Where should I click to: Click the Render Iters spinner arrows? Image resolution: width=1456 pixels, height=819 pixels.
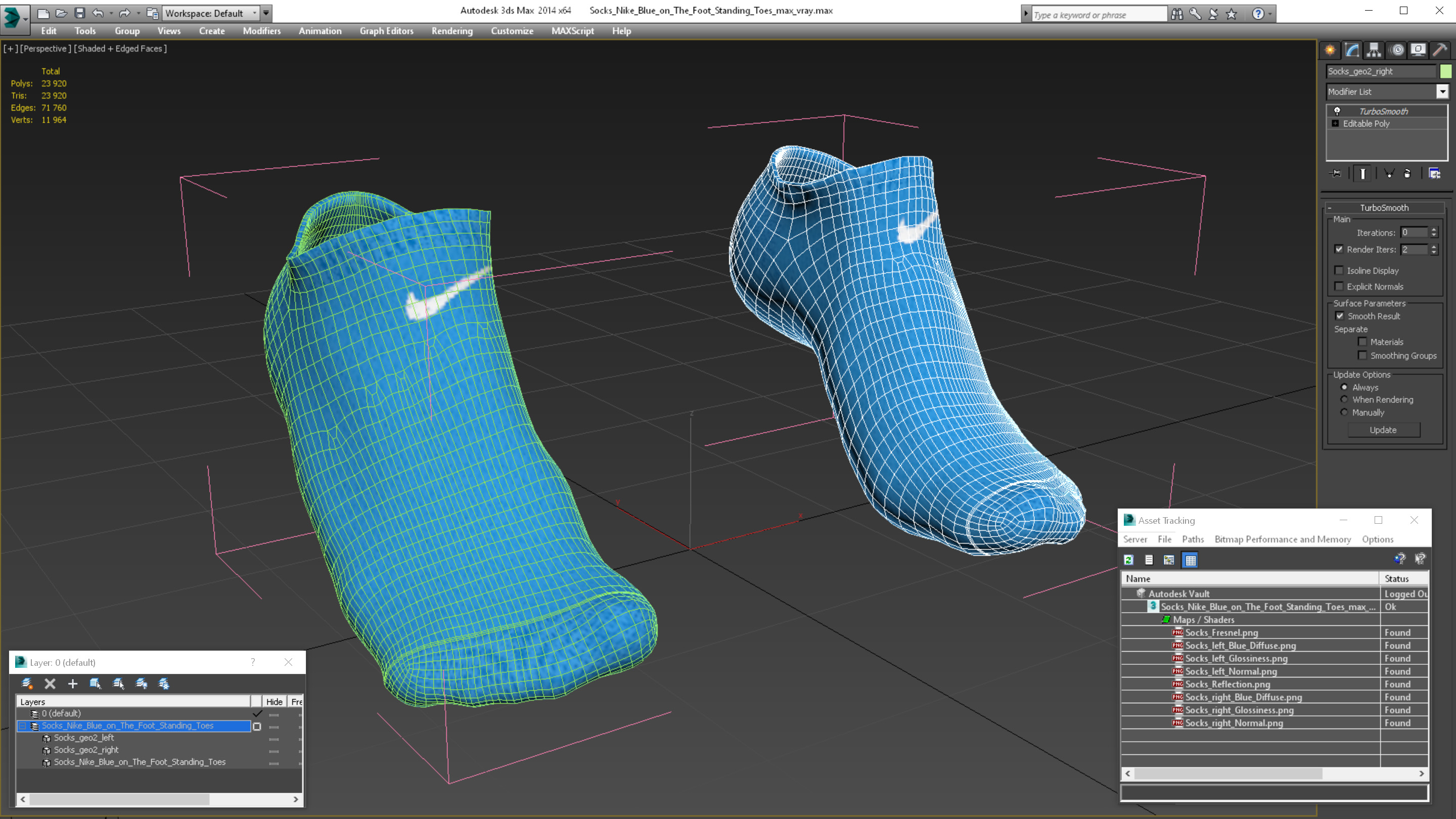(1434, 249)
